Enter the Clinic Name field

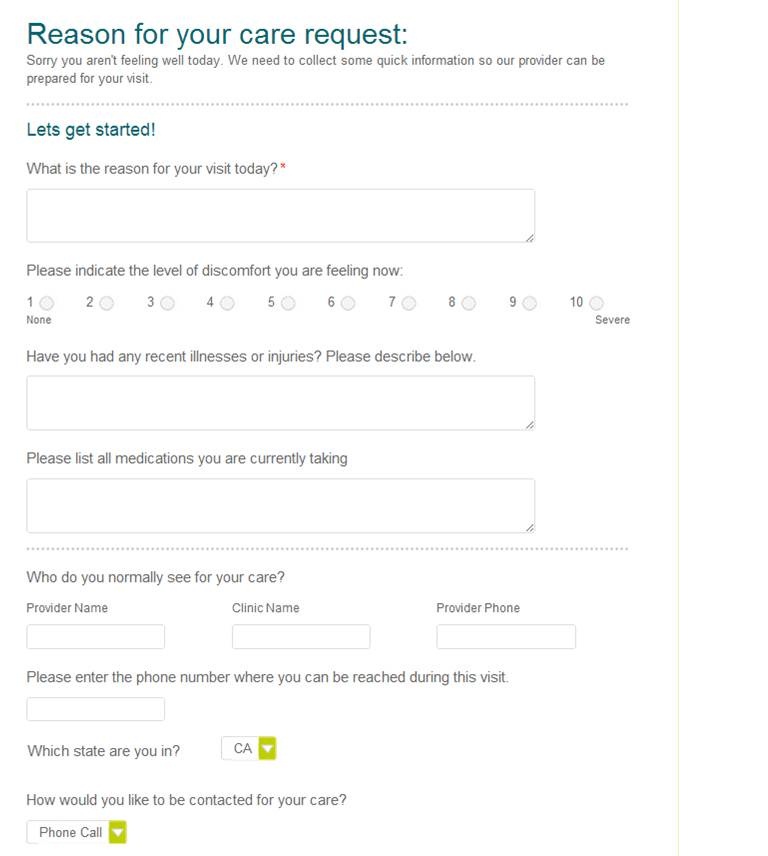[301, 637]
